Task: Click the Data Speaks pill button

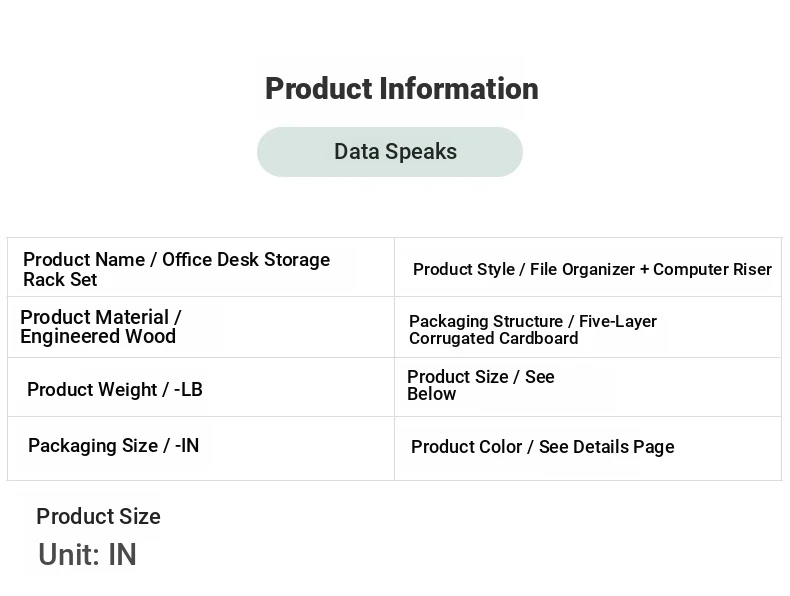Action: [x=390, y=152]
